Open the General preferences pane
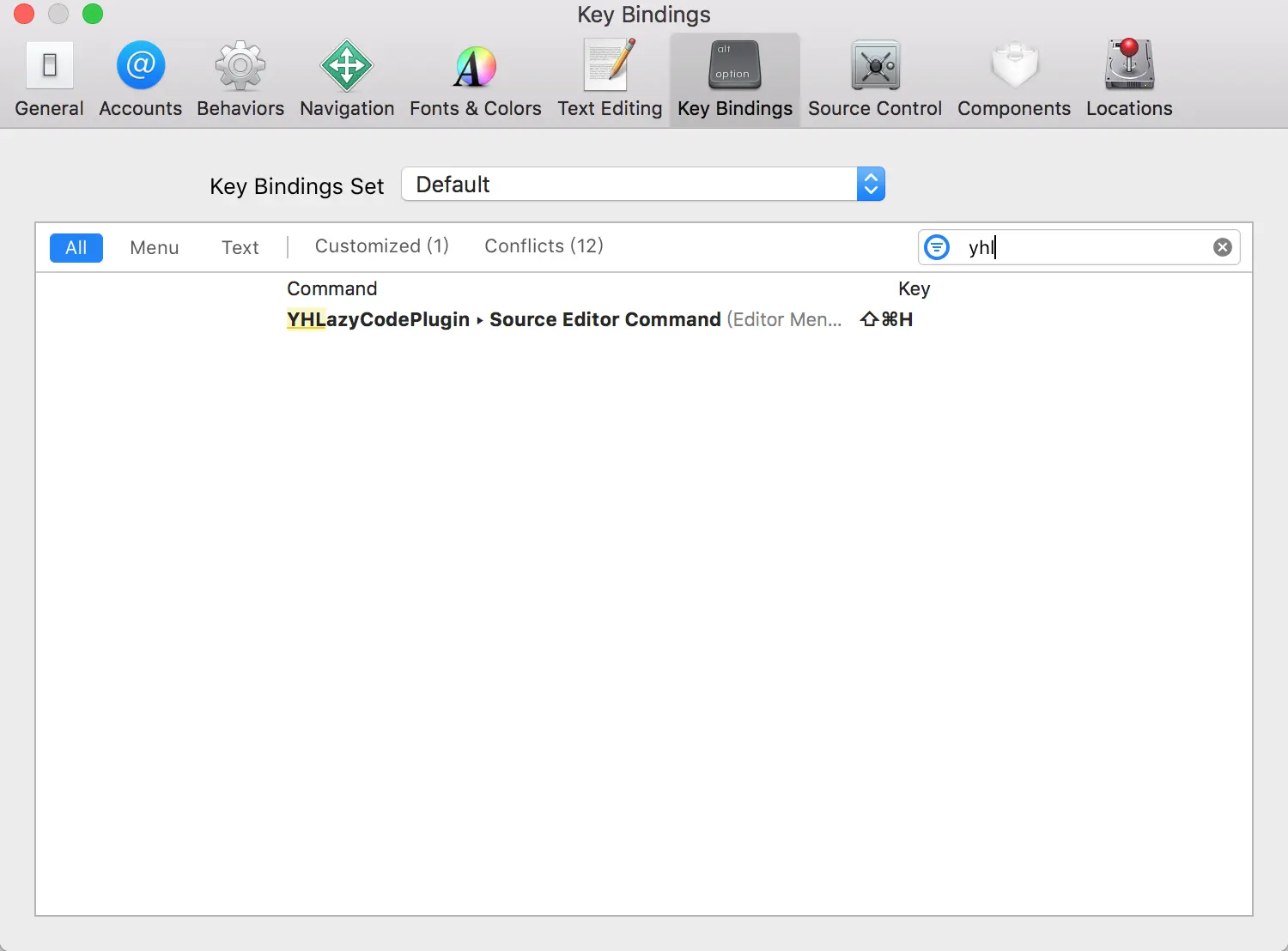Viewport: 1288px width, 951px height. [49, 79]
